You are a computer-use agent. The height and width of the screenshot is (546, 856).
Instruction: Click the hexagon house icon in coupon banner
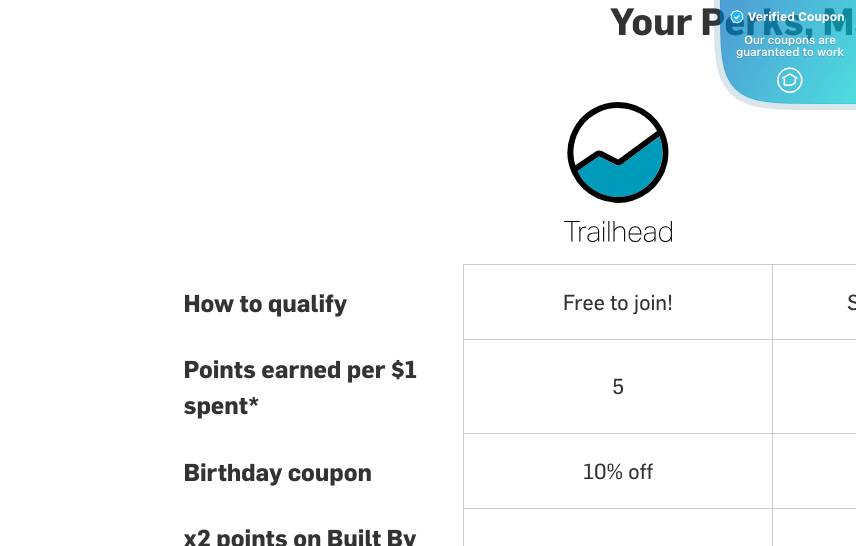click(x=790, y=80)
